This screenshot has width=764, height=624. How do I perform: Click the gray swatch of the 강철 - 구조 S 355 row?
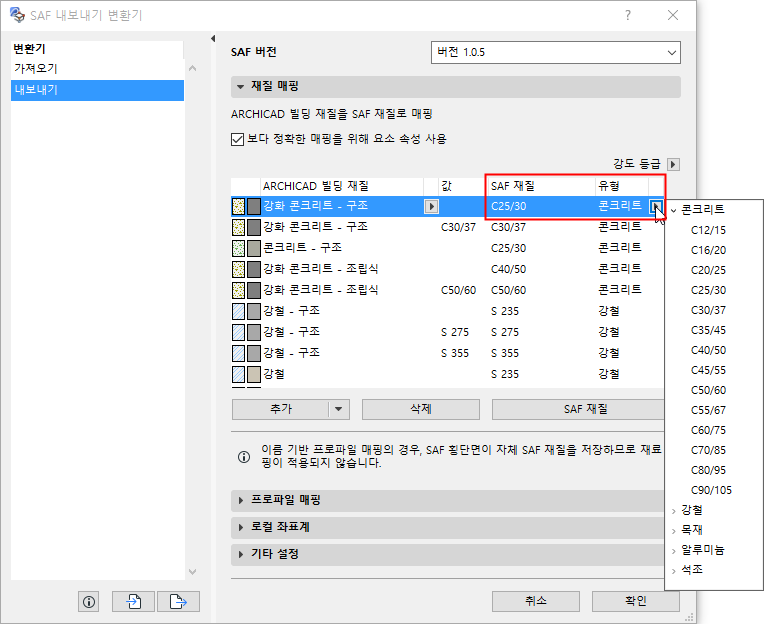pos(254,353)
